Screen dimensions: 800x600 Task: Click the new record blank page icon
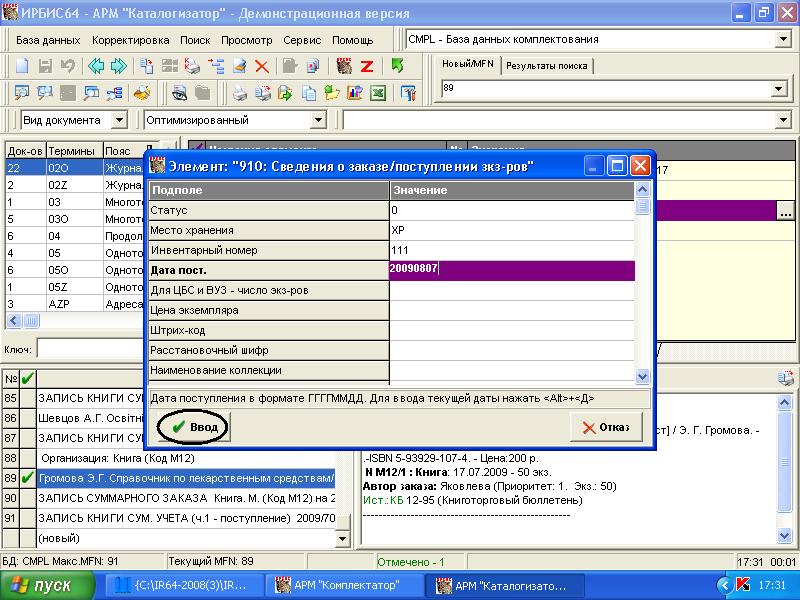(22, 67)
